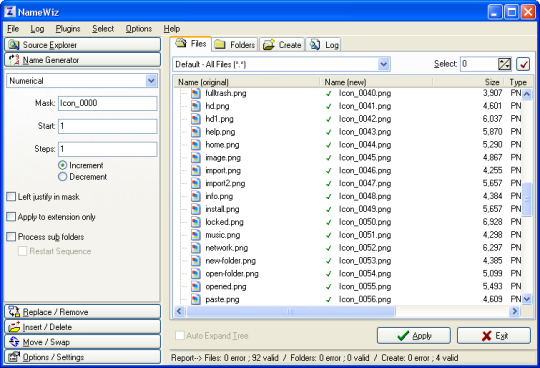Click the Mask input field
The image size is (540, 368).
pos(107,103)
